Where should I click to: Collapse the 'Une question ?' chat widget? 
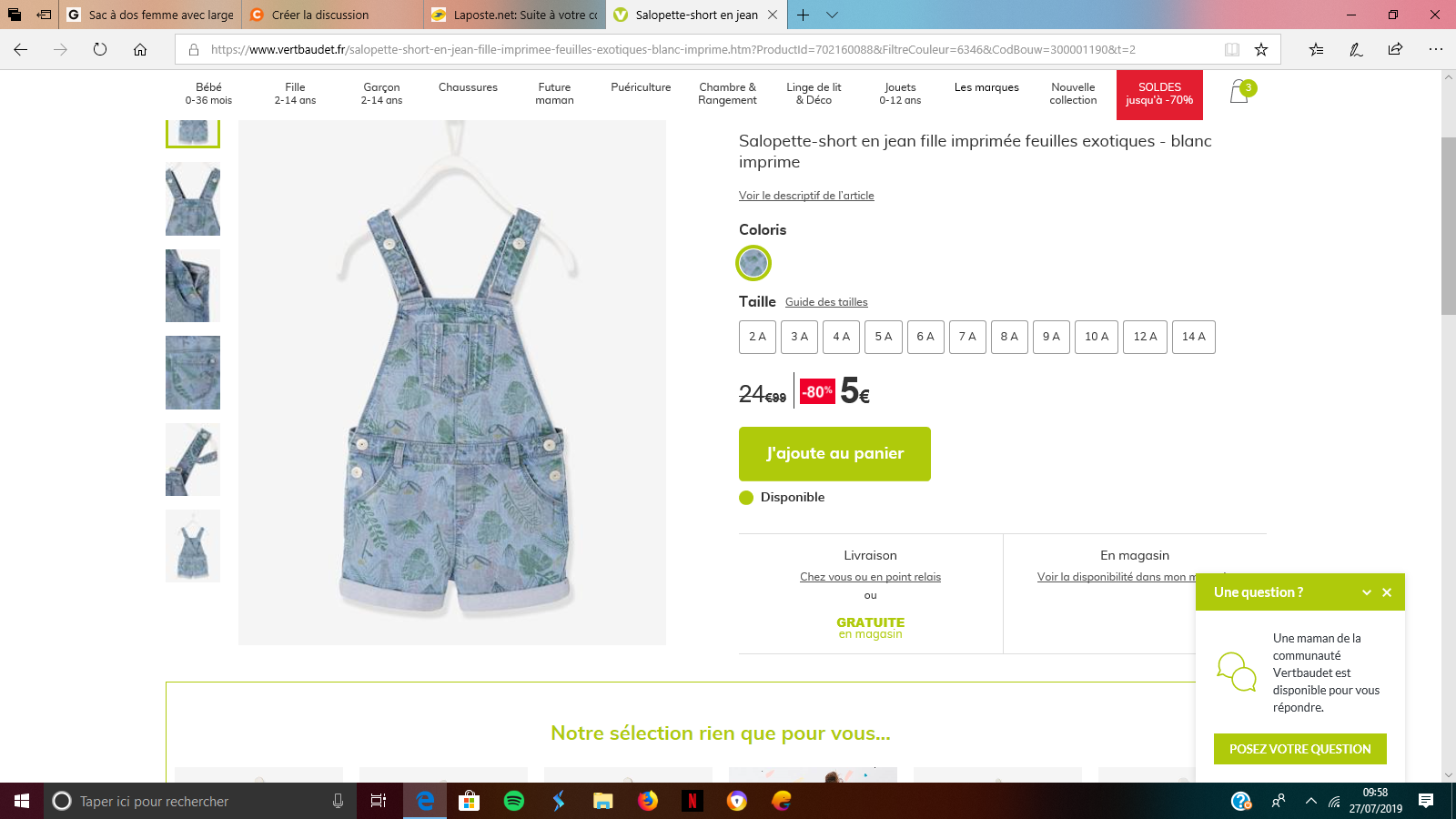(x=1366, y=592)
